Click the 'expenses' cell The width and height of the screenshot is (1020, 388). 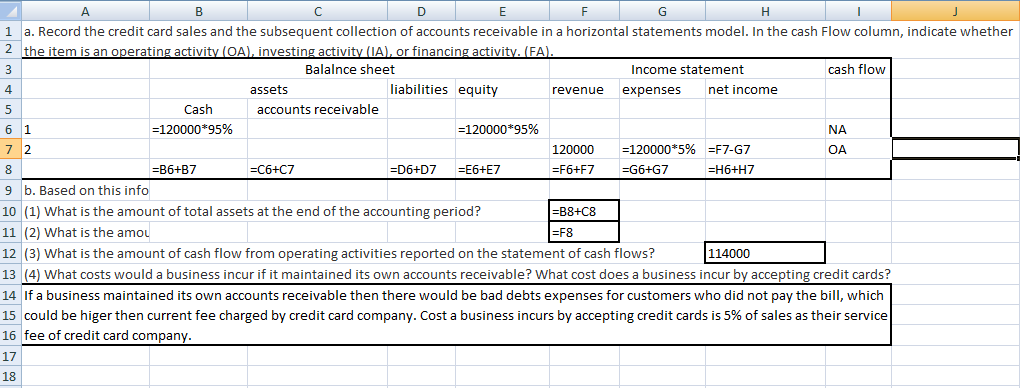(662, 89)
